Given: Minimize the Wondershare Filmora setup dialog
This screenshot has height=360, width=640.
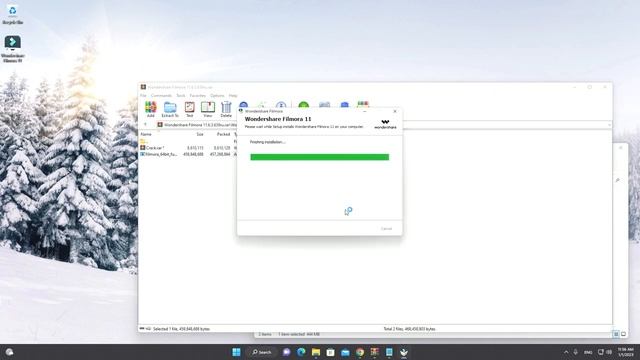Looking at the screenshot, I should point(365,111).
